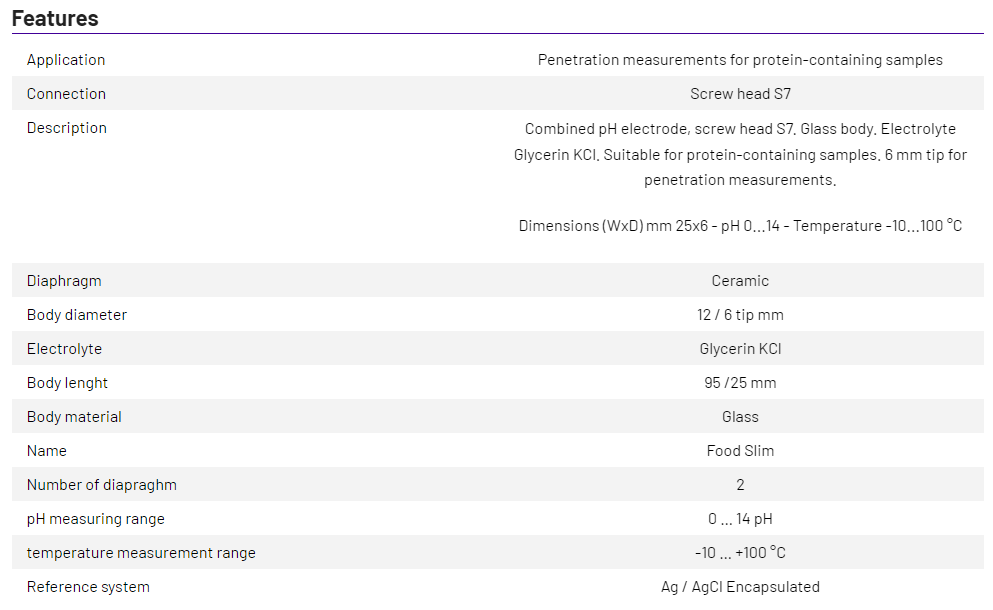Click the 'Glycerin KCl' electrolyte table value
993x610 pixels.
tap(740, 349)
